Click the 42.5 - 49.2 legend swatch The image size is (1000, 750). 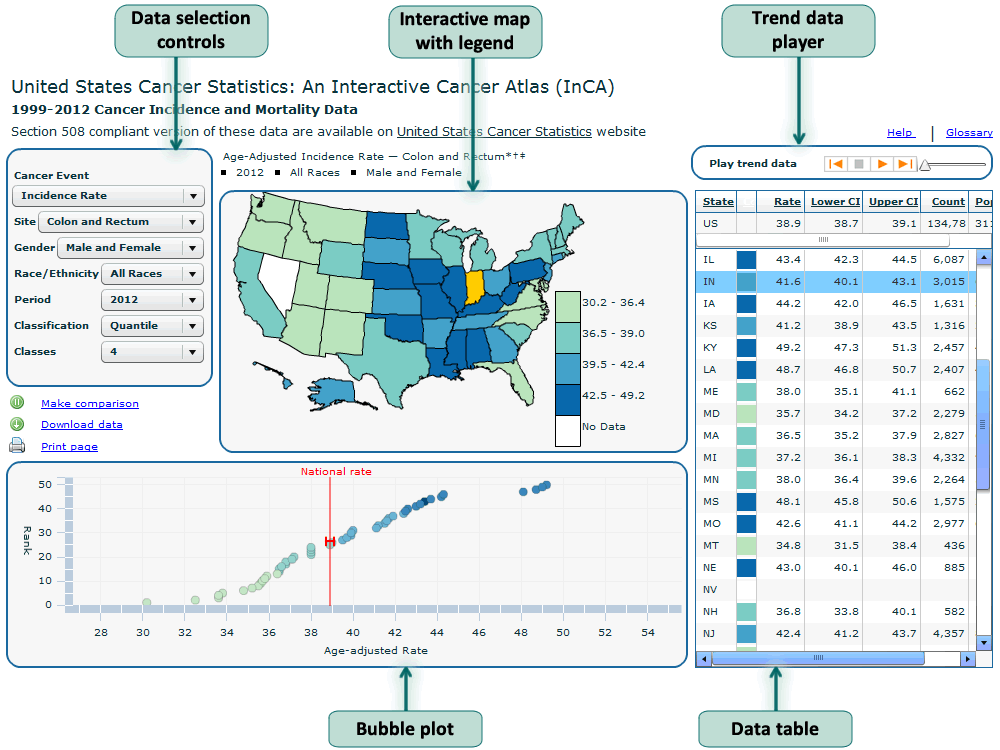[567, 396]
